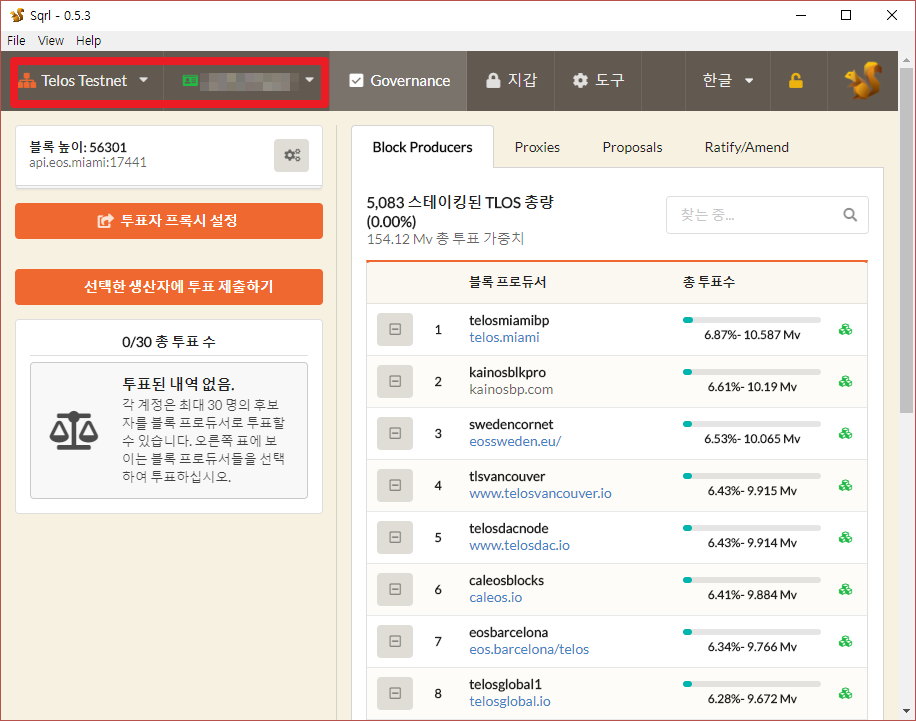Open the caleos.io link
The image size is (916, 721).
pos(495,598)
